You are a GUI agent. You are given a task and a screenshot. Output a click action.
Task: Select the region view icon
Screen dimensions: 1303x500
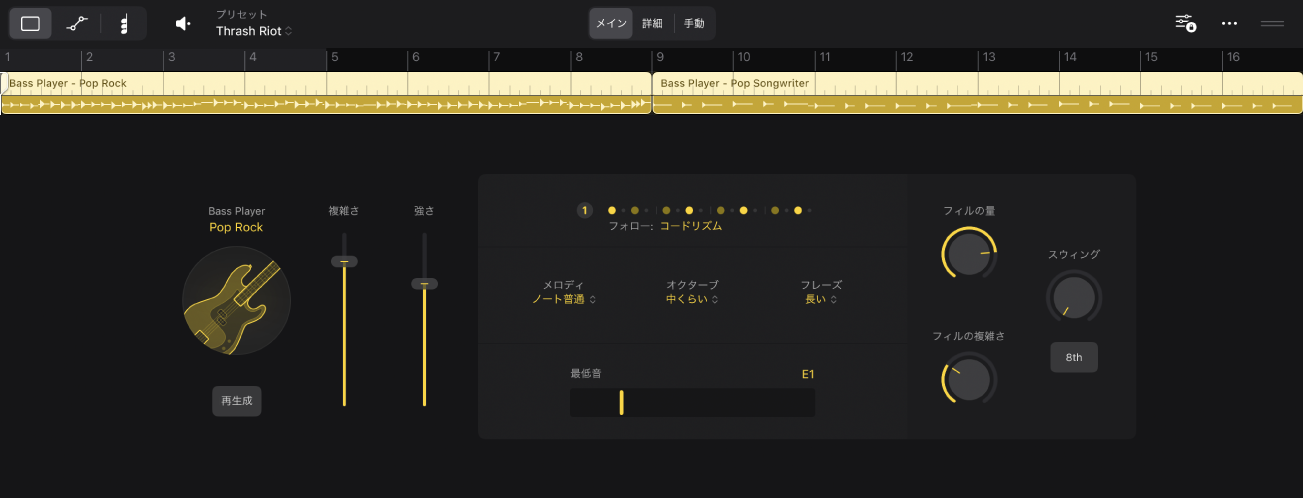click(30, 23)
